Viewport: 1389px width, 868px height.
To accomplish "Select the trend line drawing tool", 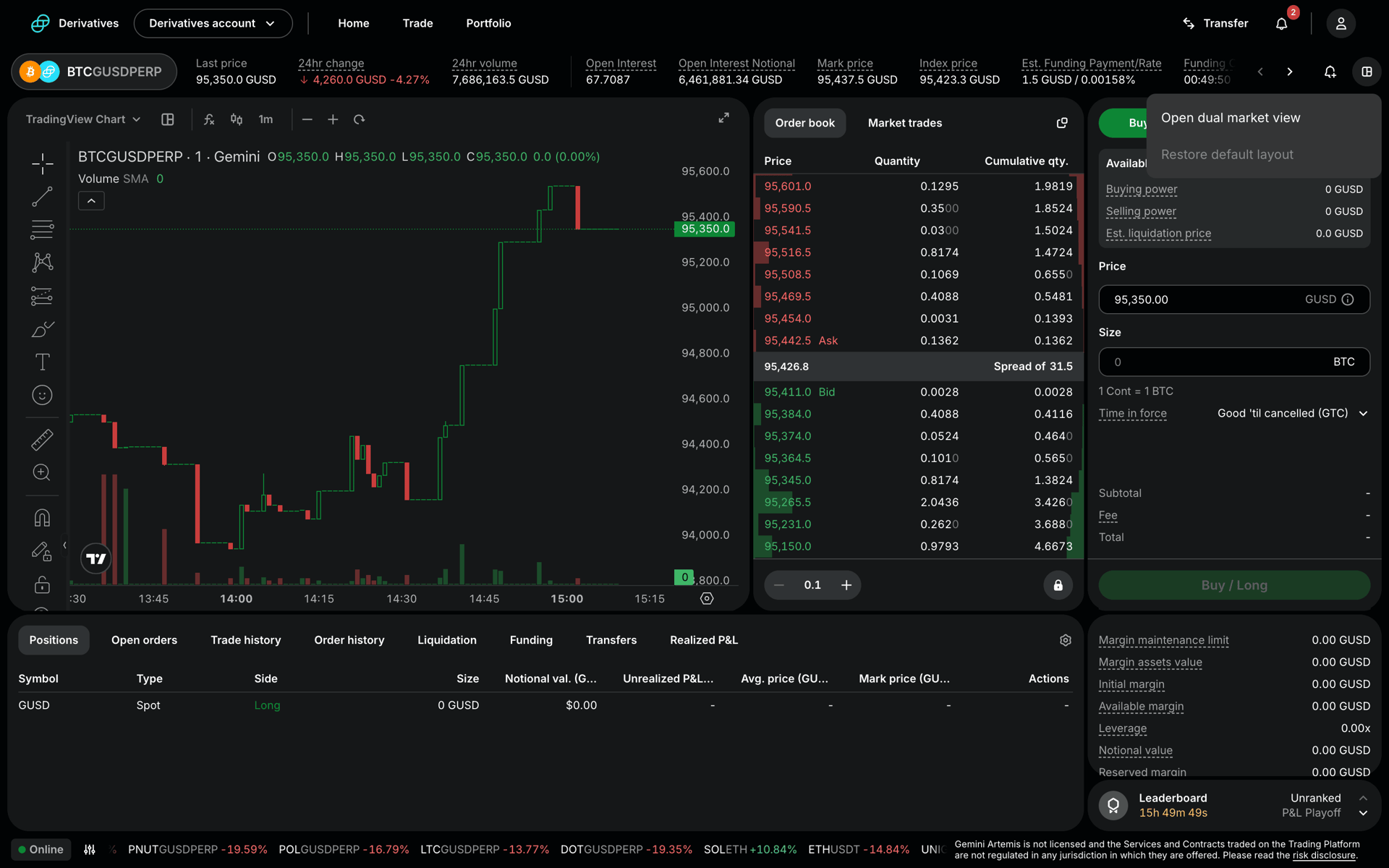I will coord(42,197).
